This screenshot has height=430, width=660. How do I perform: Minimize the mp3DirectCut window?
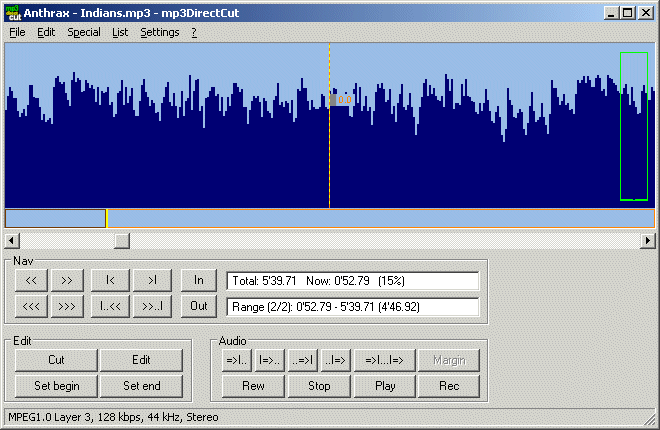tap(611, 13)
